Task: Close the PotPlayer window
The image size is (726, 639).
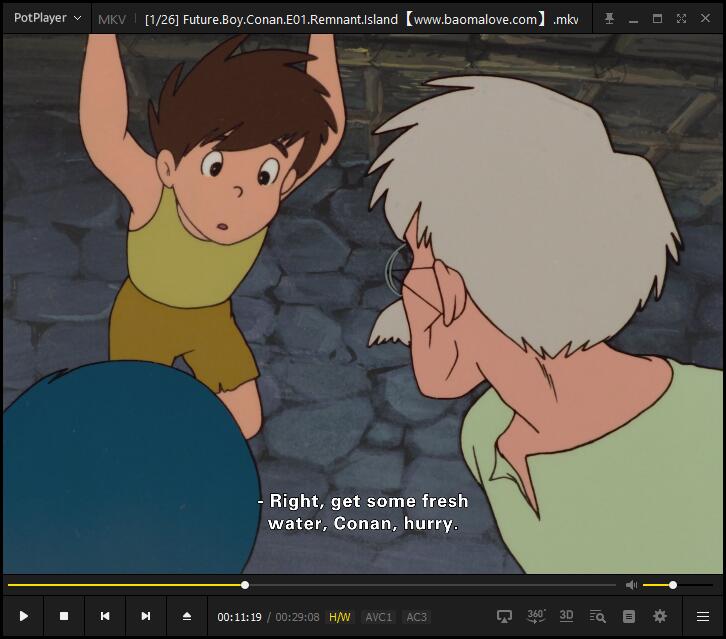Action: 705,19
